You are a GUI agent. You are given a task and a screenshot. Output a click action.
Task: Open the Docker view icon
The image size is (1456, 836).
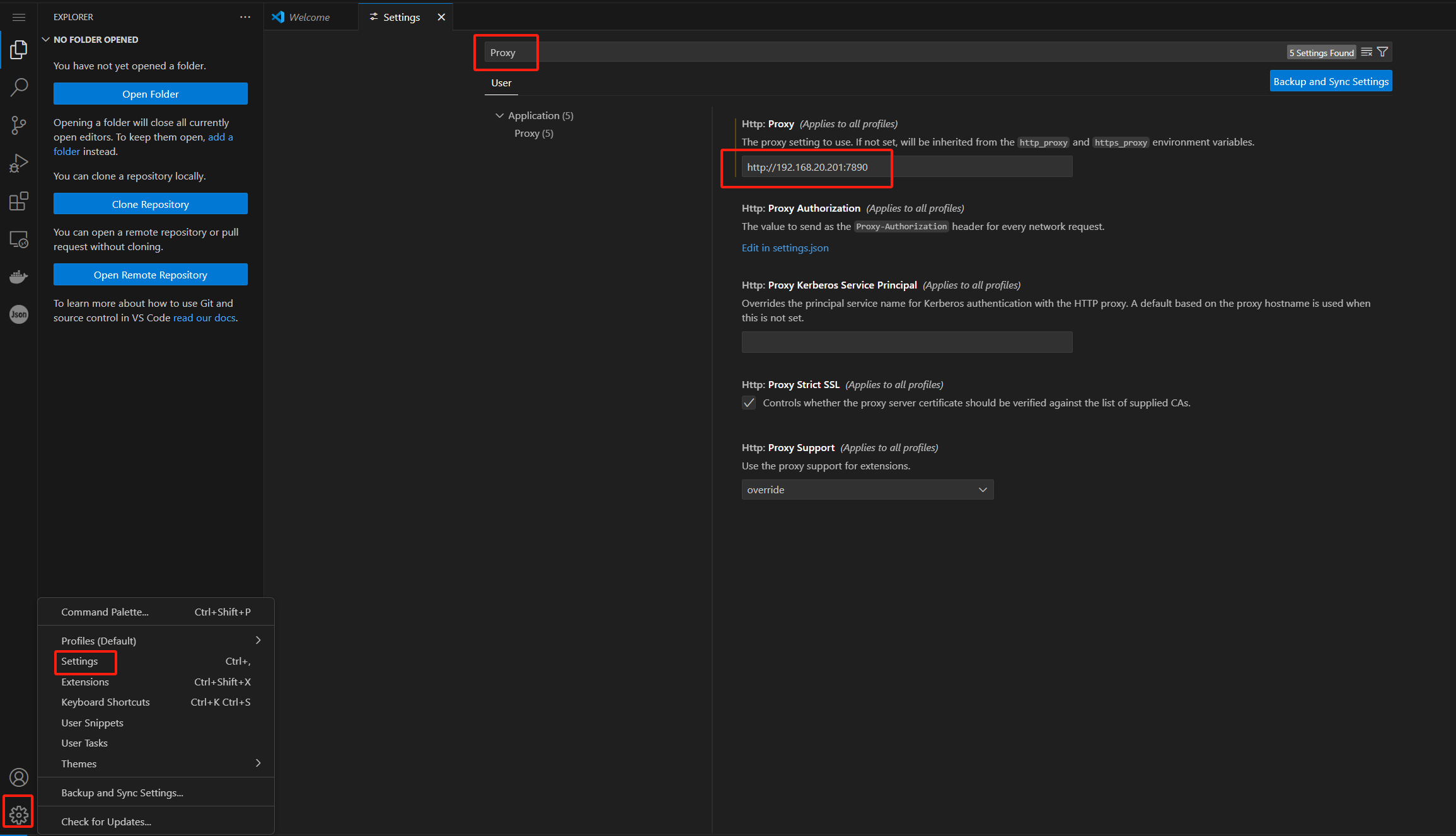coord(19,277)
